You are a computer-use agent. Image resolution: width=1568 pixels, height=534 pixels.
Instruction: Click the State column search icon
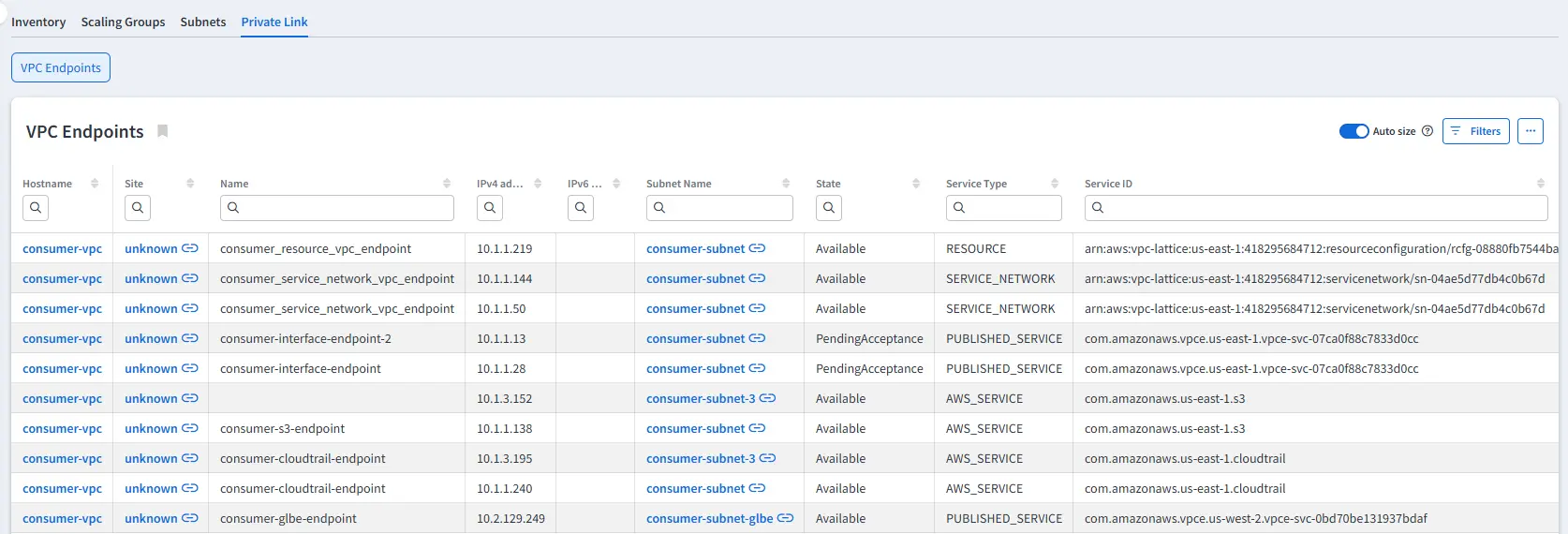click(828, 208)
